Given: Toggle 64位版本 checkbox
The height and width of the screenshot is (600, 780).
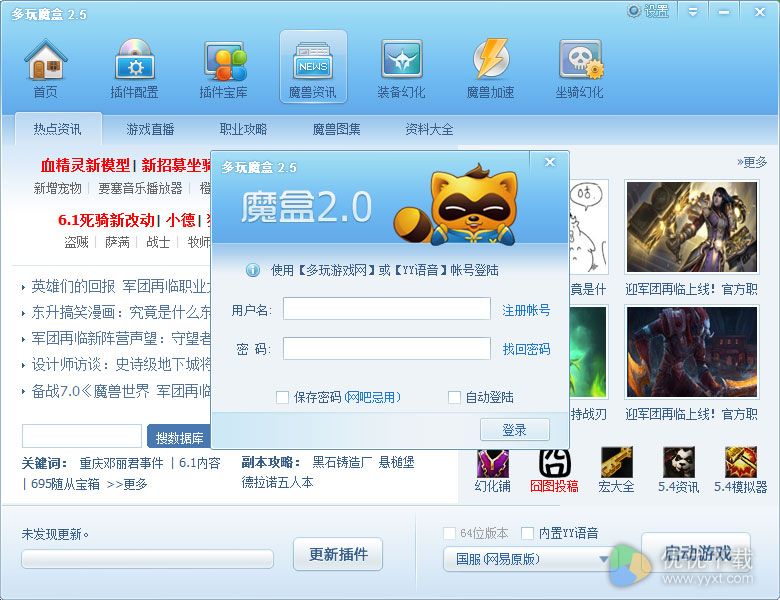Looking at the screenshot, I should click(x=449, y=533).
